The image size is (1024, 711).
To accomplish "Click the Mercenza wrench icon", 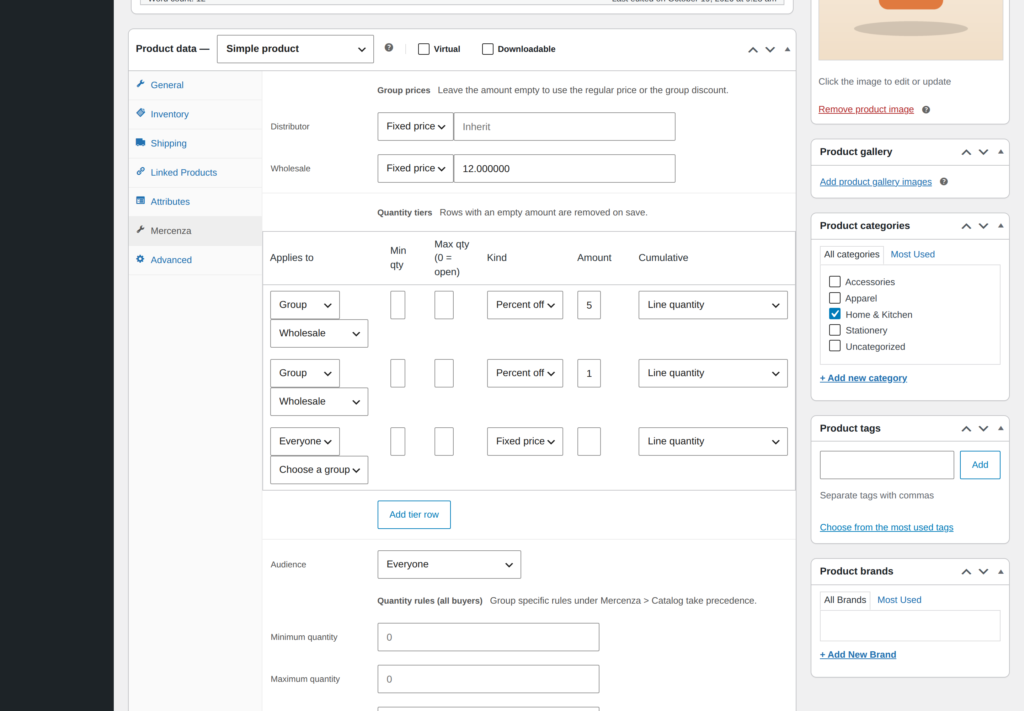I will click(140, 230).
